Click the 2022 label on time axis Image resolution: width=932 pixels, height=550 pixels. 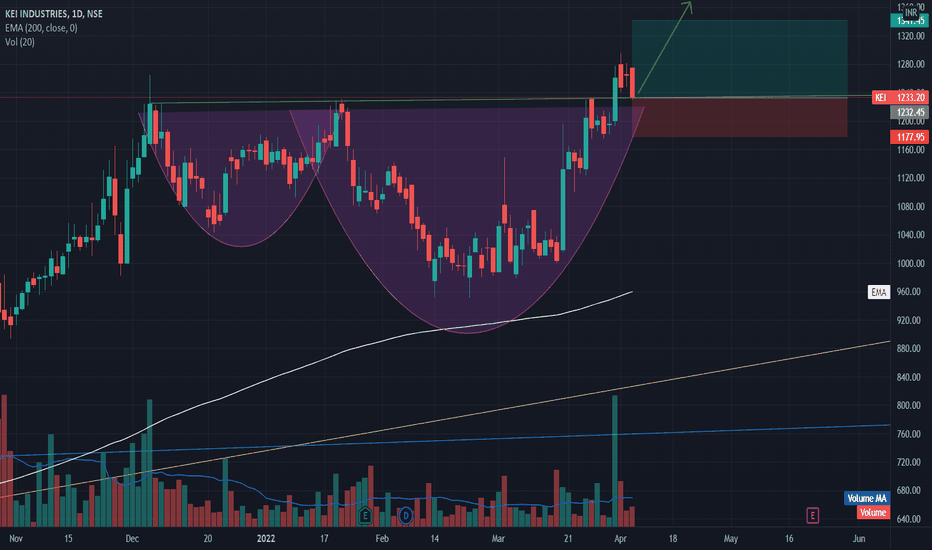click(266, 539)
